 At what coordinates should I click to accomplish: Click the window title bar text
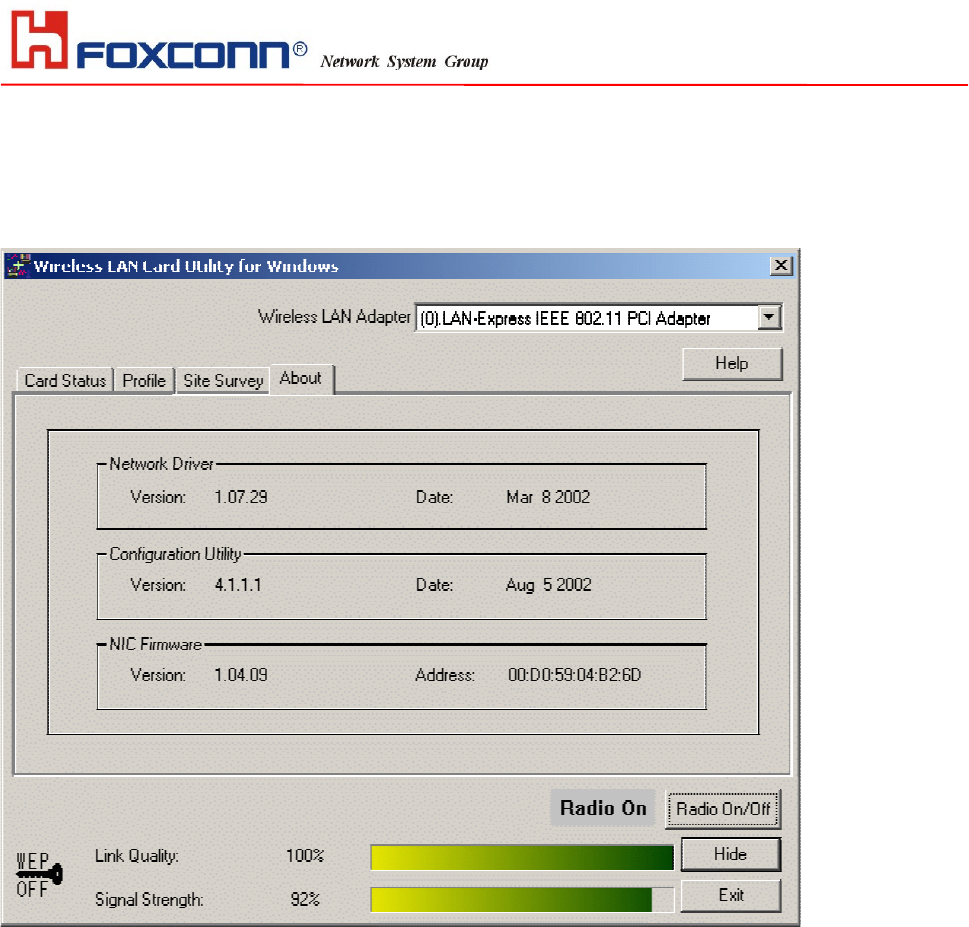pyautogui.click(x=186, y=266)
